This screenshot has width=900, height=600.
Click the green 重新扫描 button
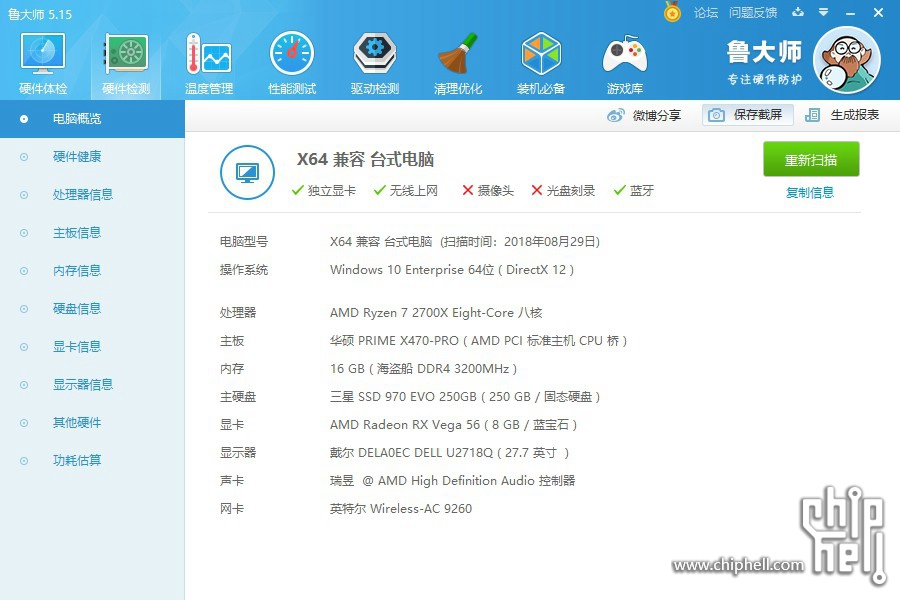pyautogui.click(x=811, y=159)
